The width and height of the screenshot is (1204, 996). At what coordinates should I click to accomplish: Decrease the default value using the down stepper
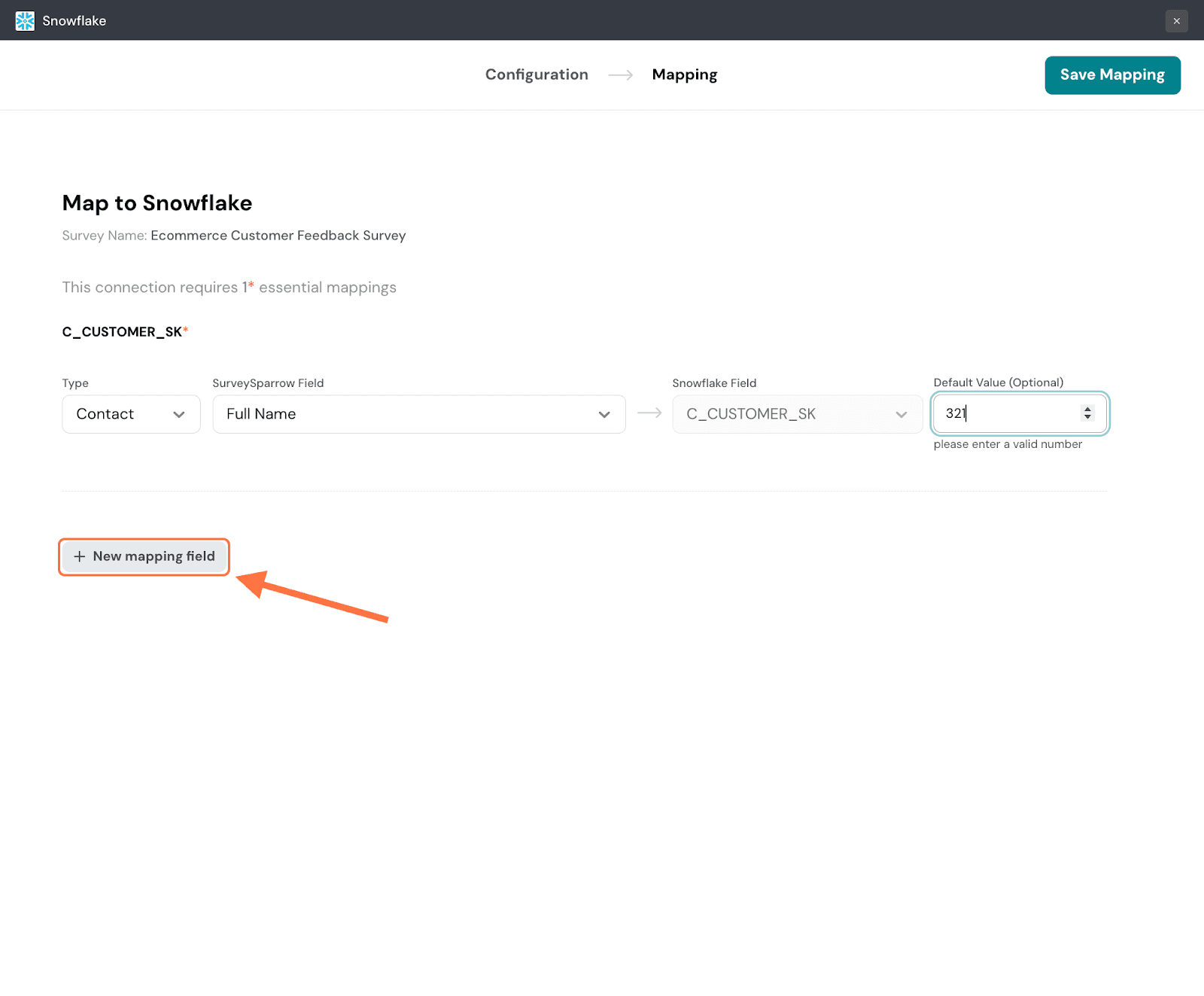click(1087, 417)
